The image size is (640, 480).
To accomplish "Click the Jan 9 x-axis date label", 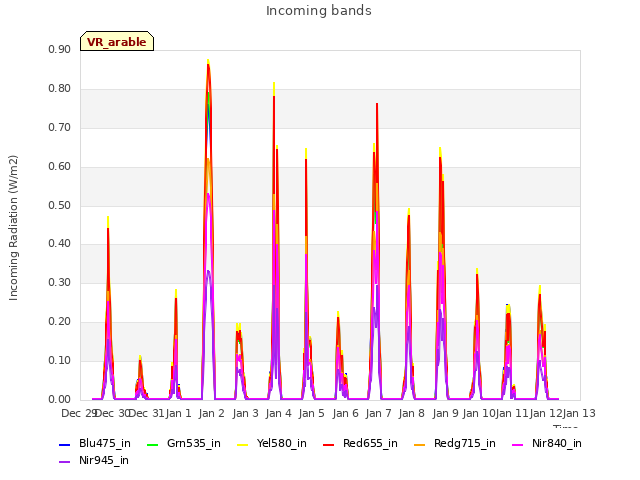I will pos(445,413).
